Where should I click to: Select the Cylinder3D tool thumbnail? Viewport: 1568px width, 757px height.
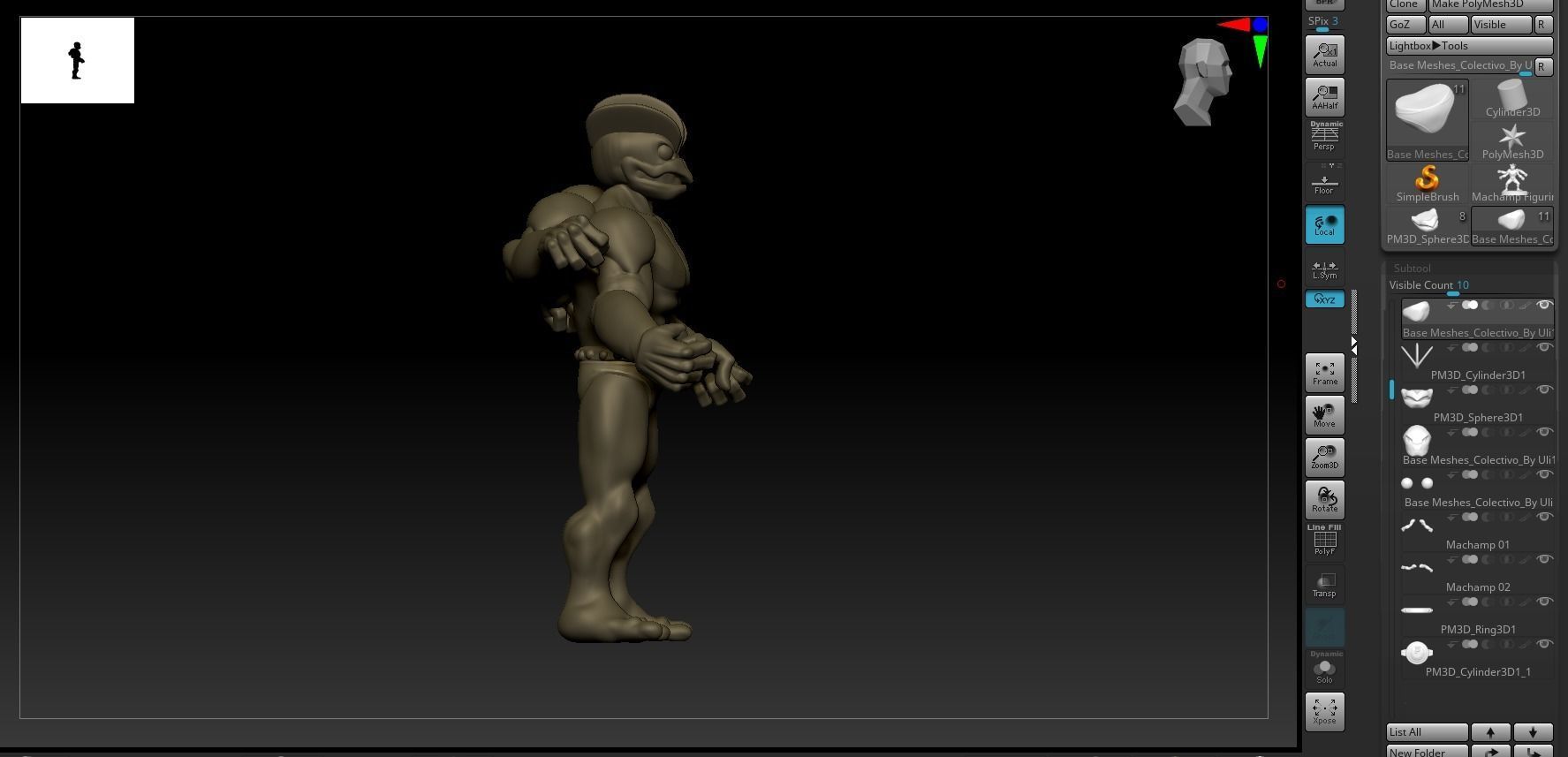(1512, 98)
